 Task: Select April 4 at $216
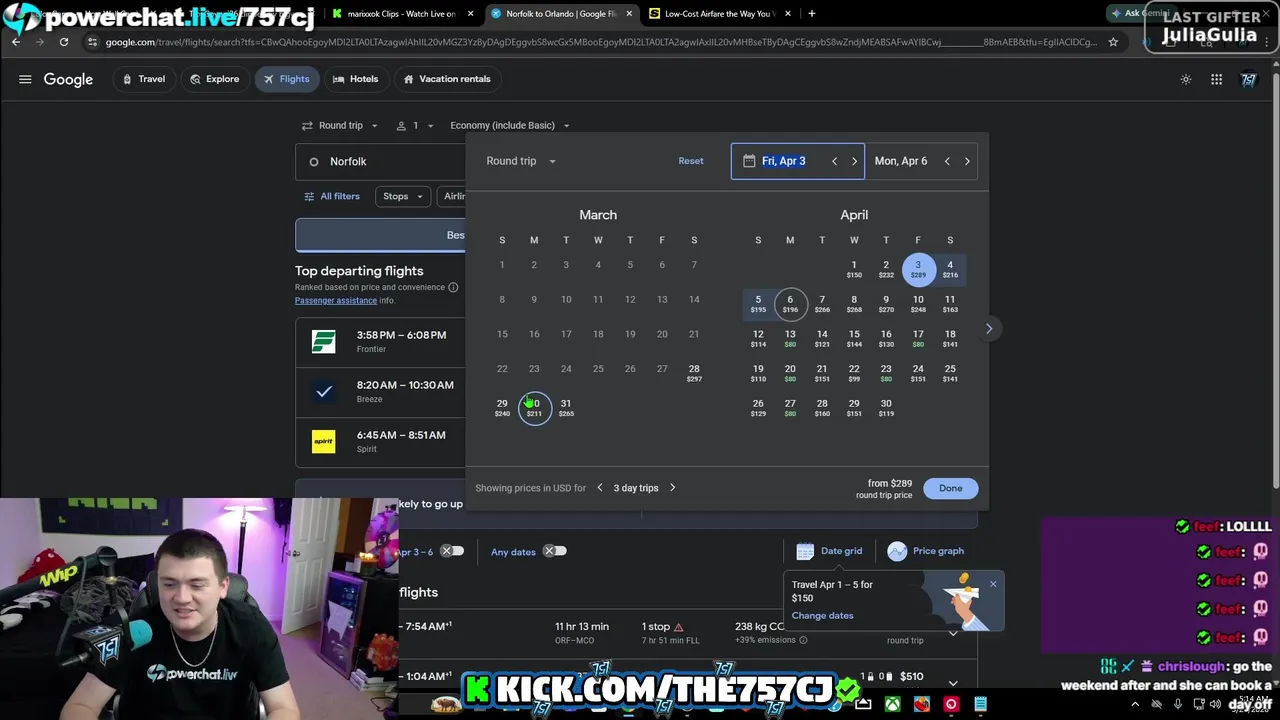[x=950, y=269]
